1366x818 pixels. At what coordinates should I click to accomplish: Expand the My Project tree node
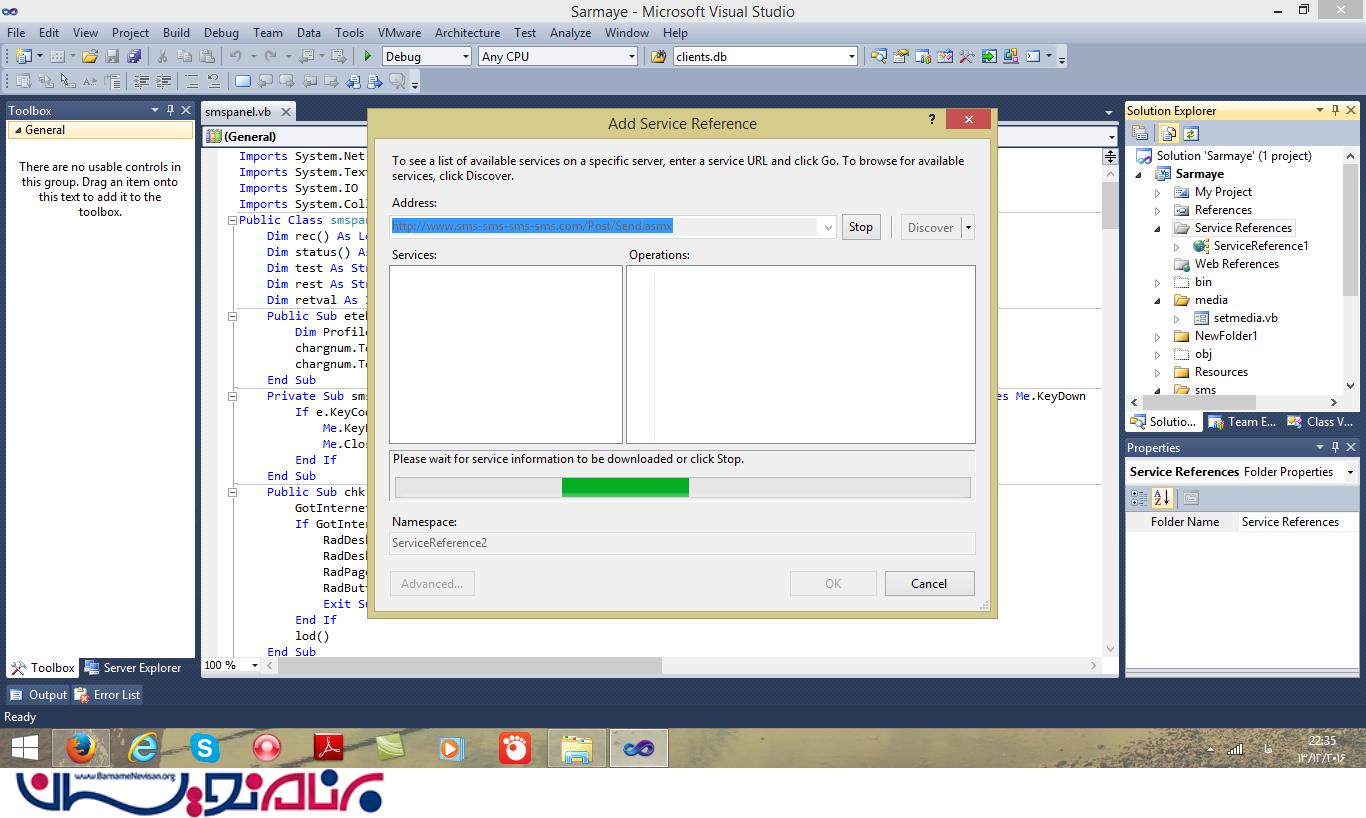[x=1158, y=192]
